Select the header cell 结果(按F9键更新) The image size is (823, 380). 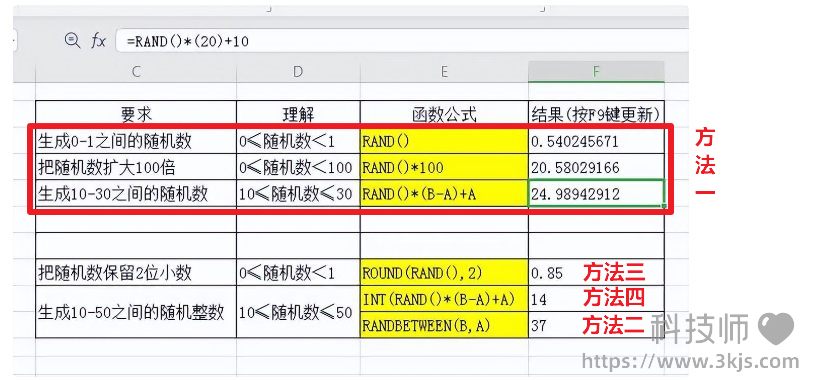(x=596, y=114)
